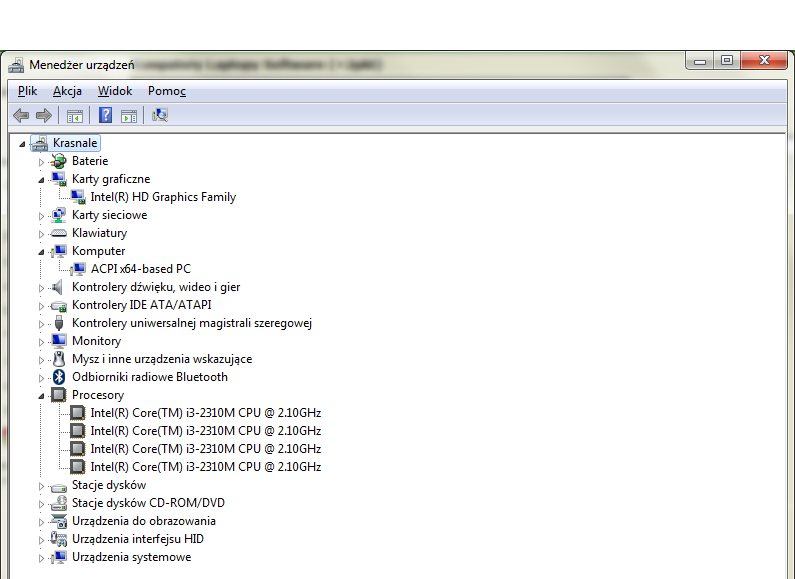
Task: Click the show/hide console tree icon
Action: coord(75,116)
